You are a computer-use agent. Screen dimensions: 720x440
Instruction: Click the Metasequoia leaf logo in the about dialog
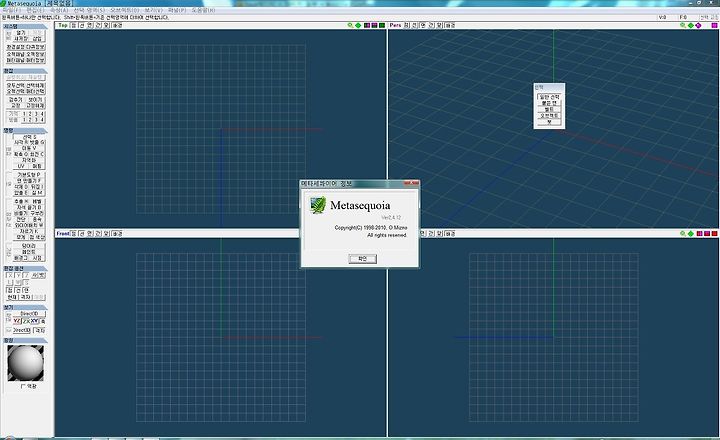318,205
